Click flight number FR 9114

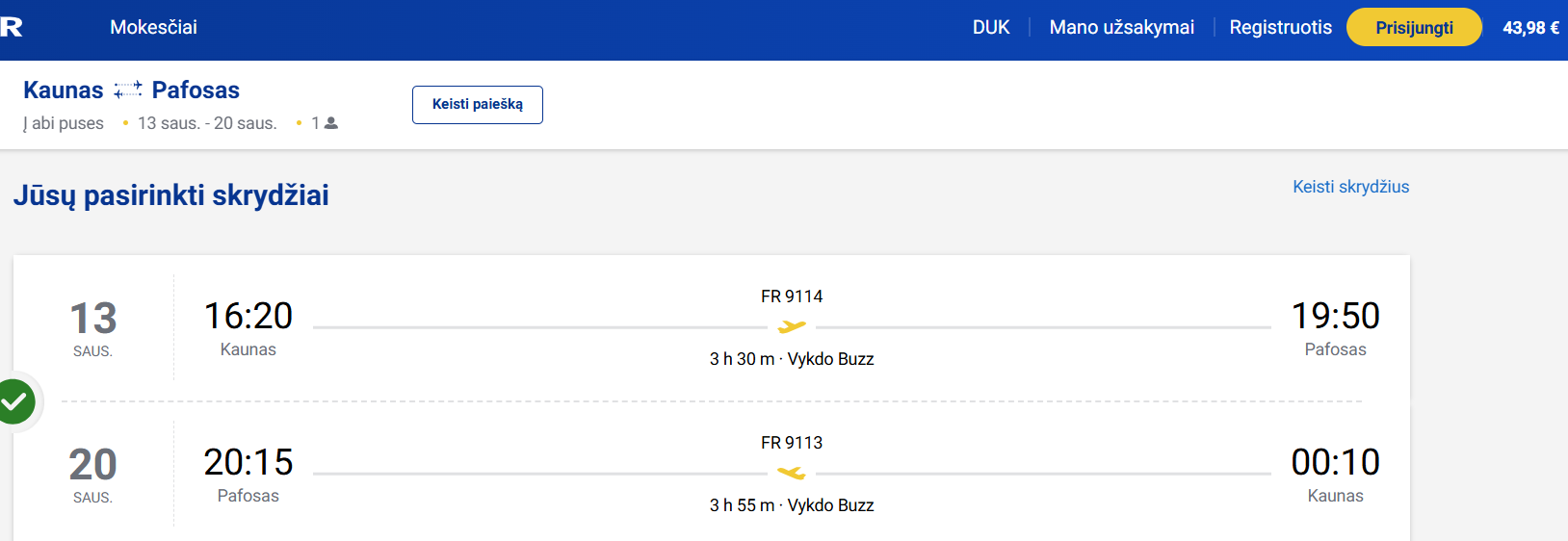click(x=792, y=296)
